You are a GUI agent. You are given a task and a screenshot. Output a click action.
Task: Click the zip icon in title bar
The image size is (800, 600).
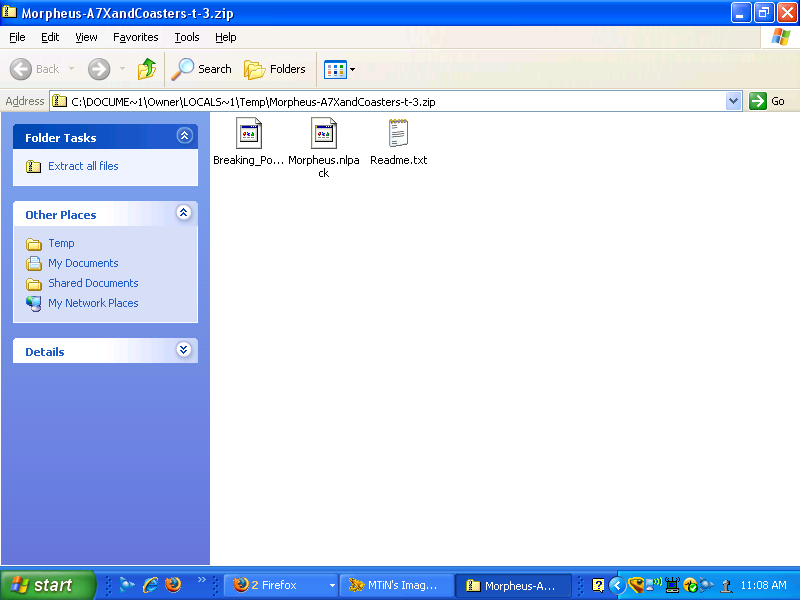[9, 12]
